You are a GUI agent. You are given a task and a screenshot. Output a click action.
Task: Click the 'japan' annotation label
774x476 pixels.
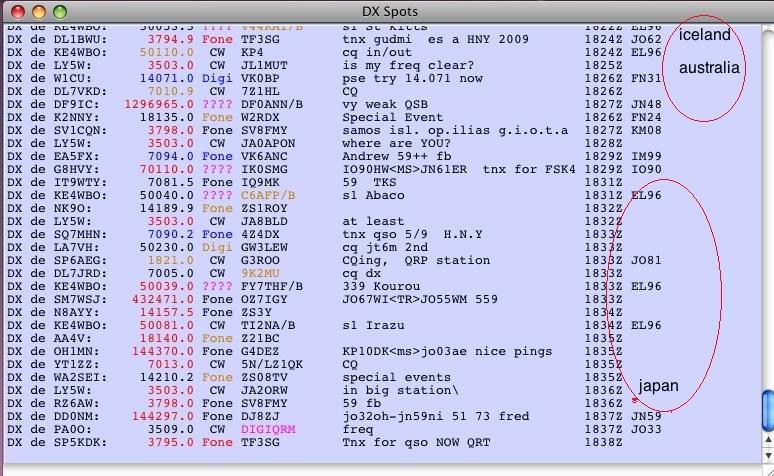(x=659, y=386)
